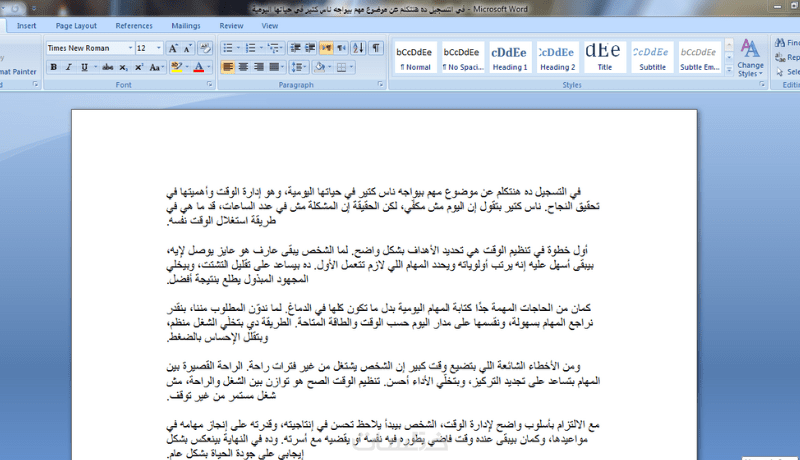Screen dimensions: 800x460
Task: Open the View tab
Action: tap(270, 25)
